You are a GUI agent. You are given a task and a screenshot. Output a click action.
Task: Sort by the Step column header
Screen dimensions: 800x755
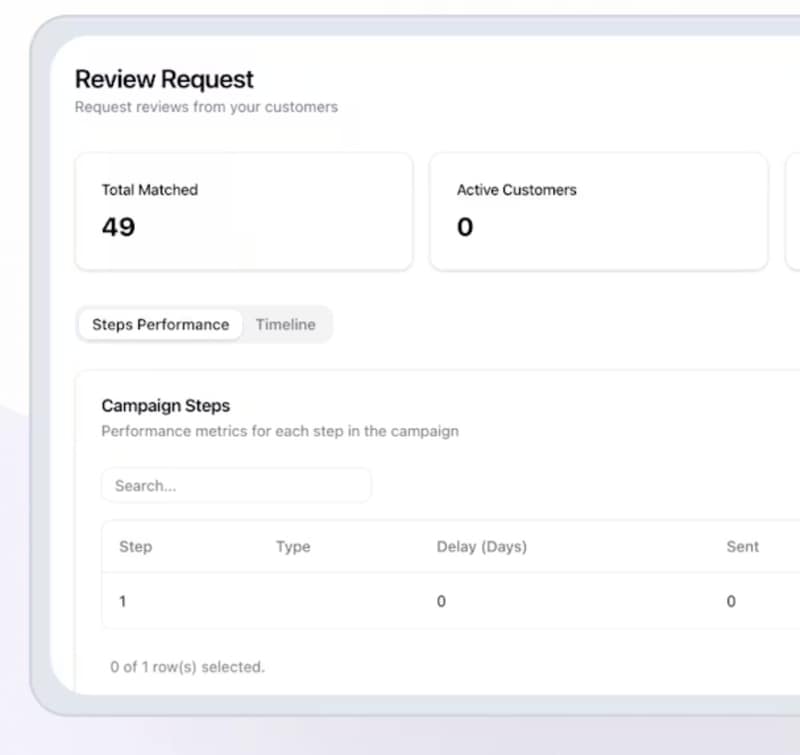tap(135, 547)
